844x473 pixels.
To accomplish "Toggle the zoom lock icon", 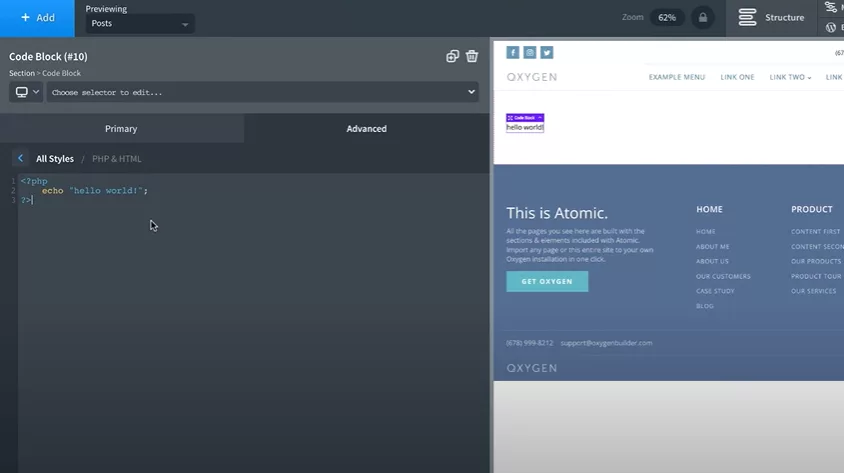I will pyautogui.click(x=702, y=18).
